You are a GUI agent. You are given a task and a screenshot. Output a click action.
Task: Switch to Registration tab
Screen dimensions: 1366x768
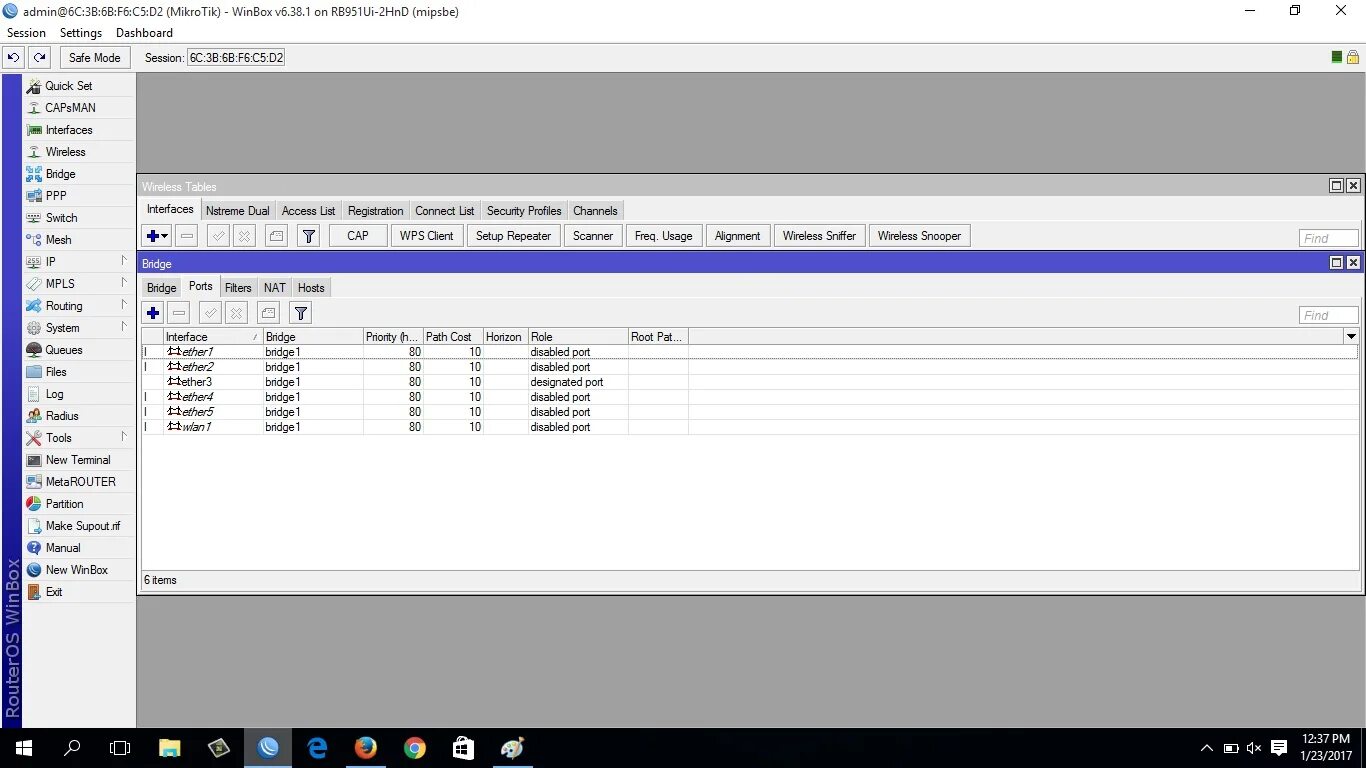pos(375,211)
